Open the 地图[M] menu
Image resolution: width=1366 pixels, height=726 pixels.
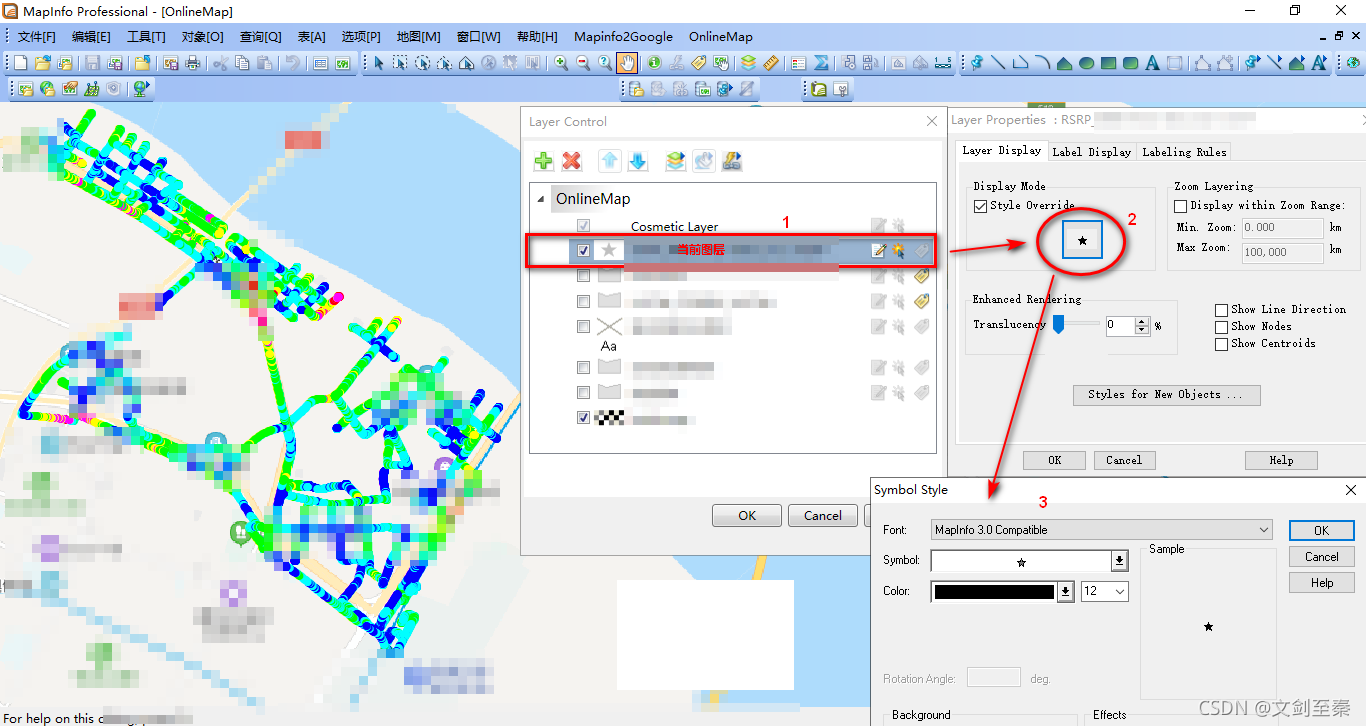coord(418,37)
